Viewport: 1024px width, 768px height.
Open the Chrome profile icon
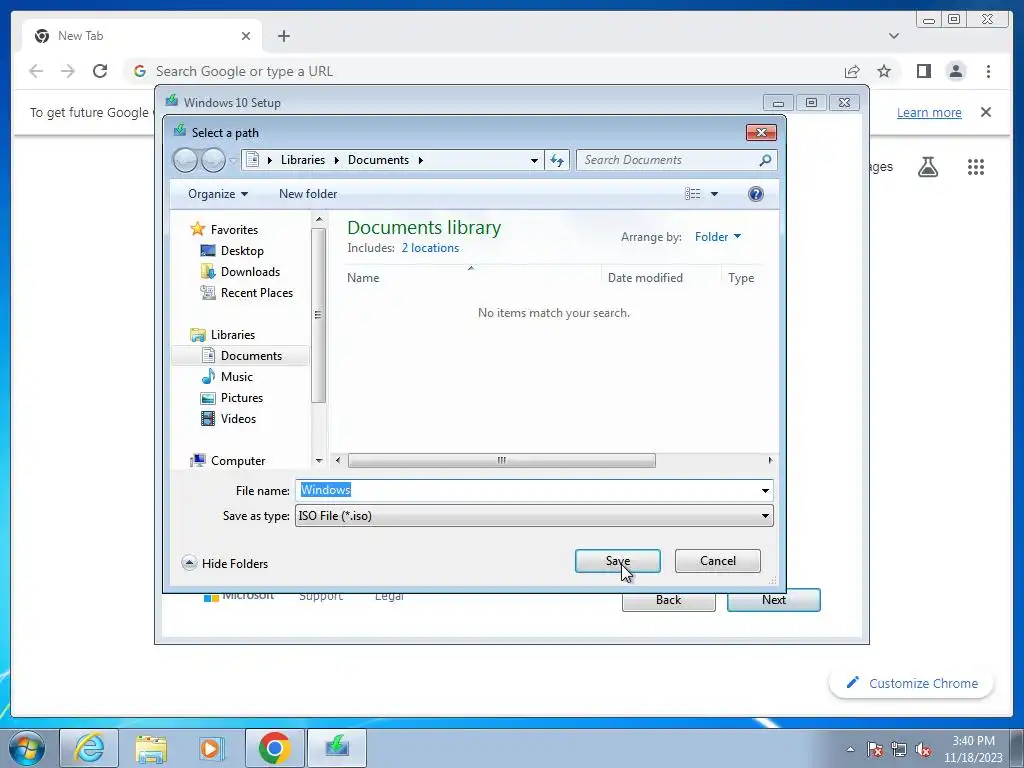[955, 71]
